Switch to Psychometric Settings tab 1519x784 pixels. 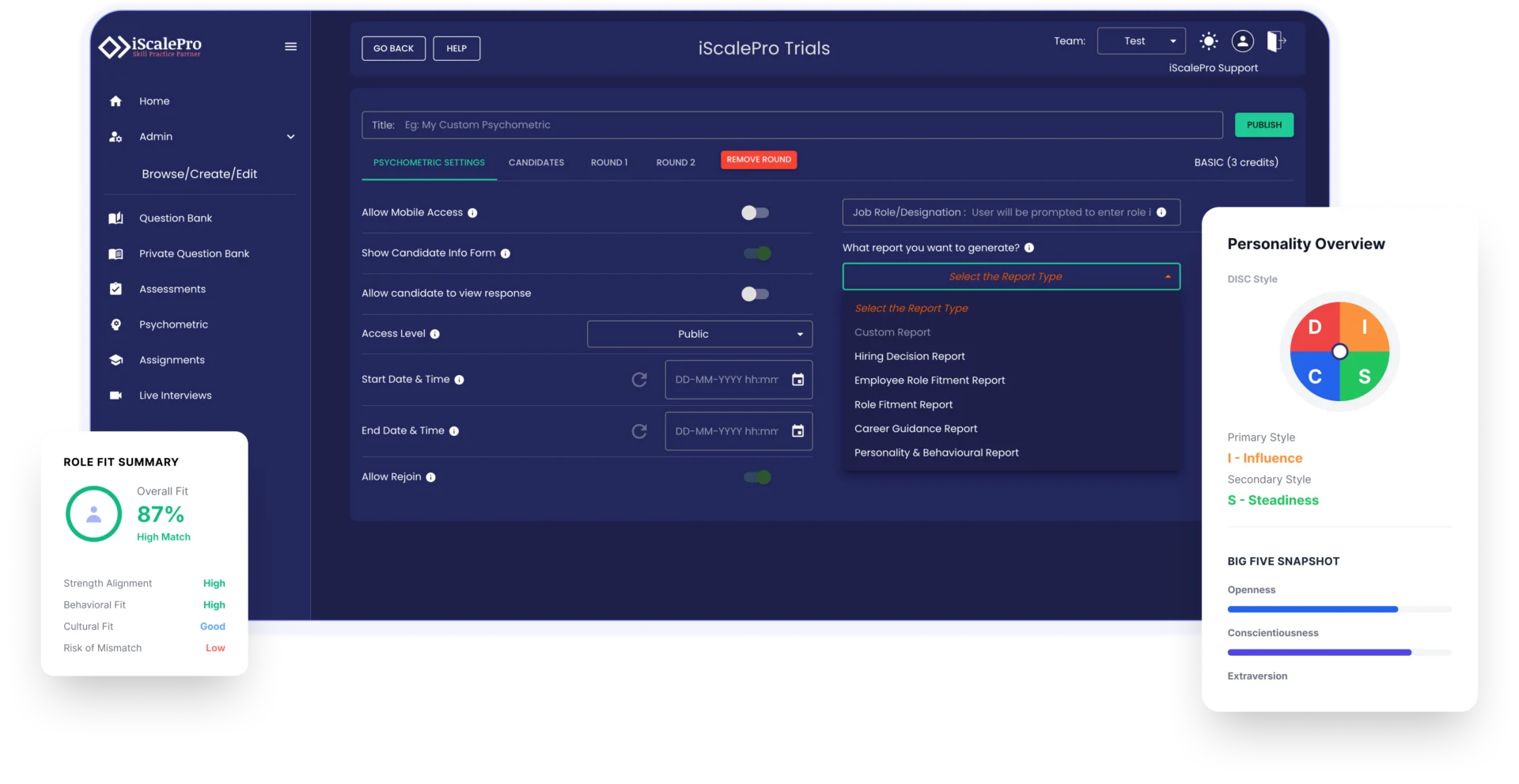click(x=429, y=162)
